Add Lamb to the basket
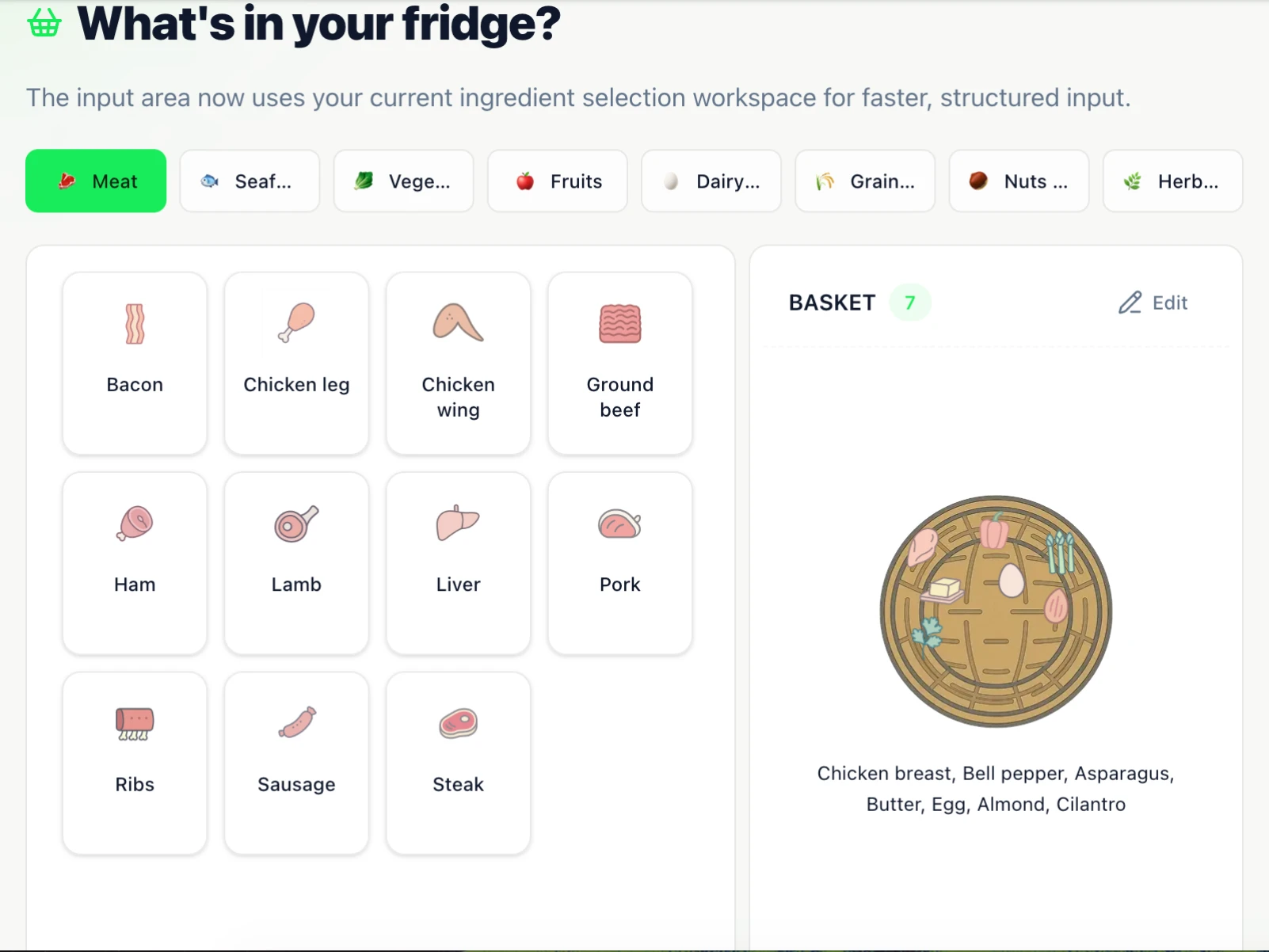 [296, 562]
